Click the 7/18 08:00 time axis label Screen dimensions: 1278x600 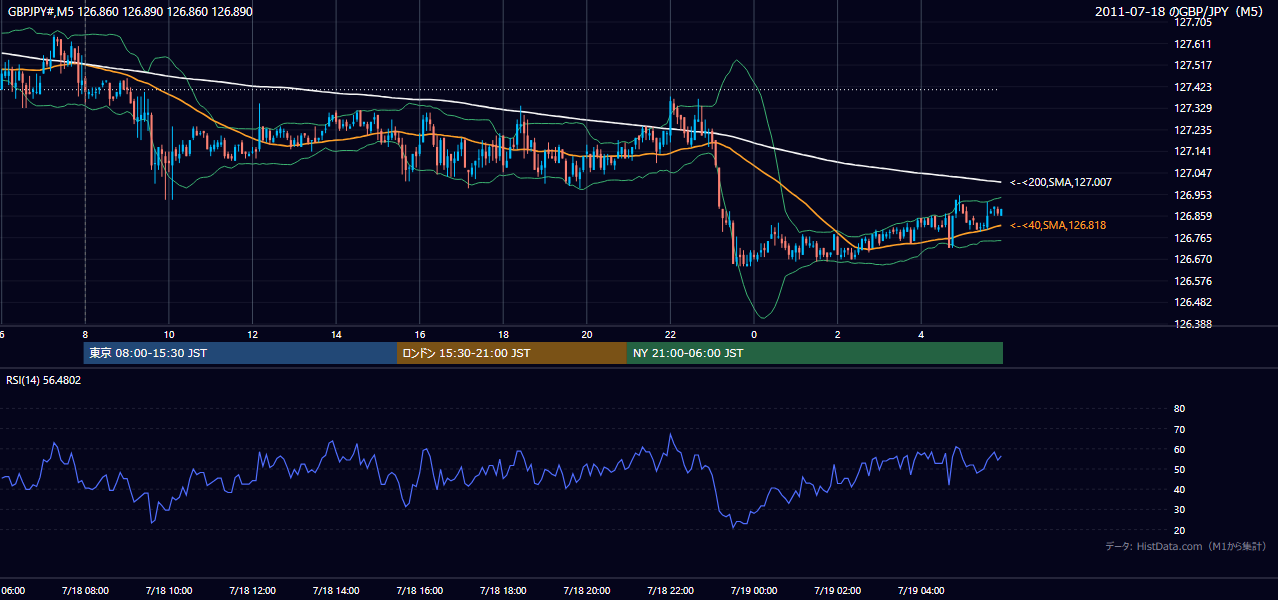85,591
